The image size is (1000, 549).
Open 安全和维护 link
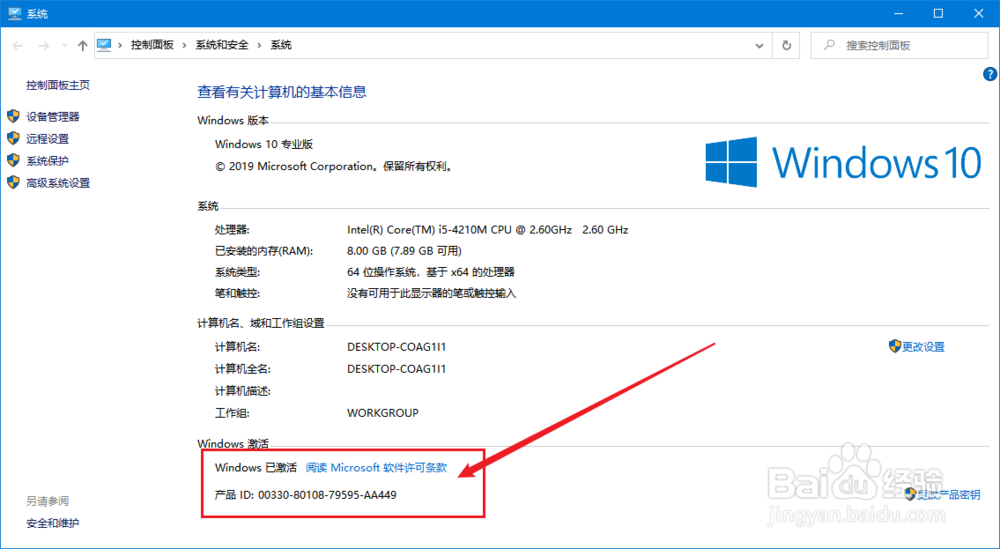pos(53,523)
